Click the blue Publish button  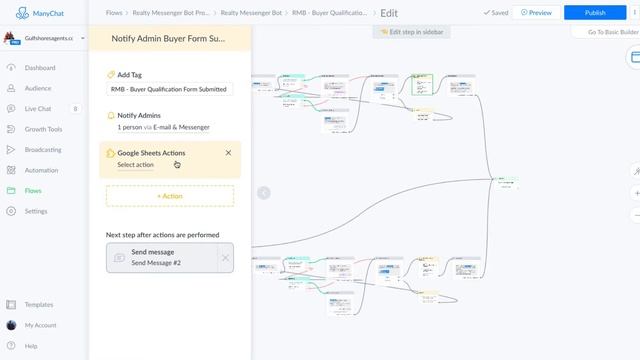tap(595, 13)
